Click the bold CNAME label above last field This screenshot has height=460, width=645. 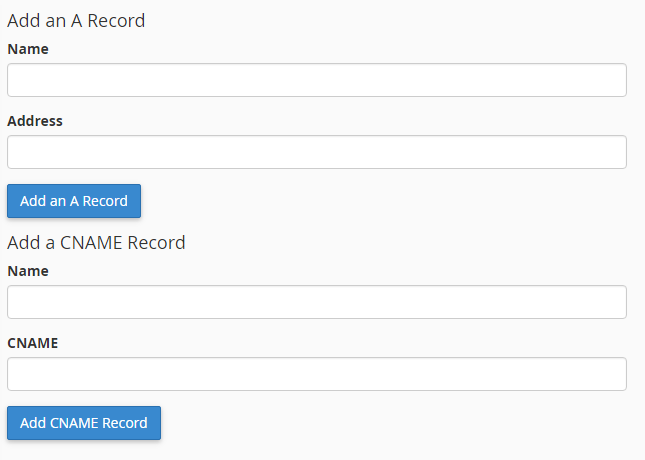32,343
